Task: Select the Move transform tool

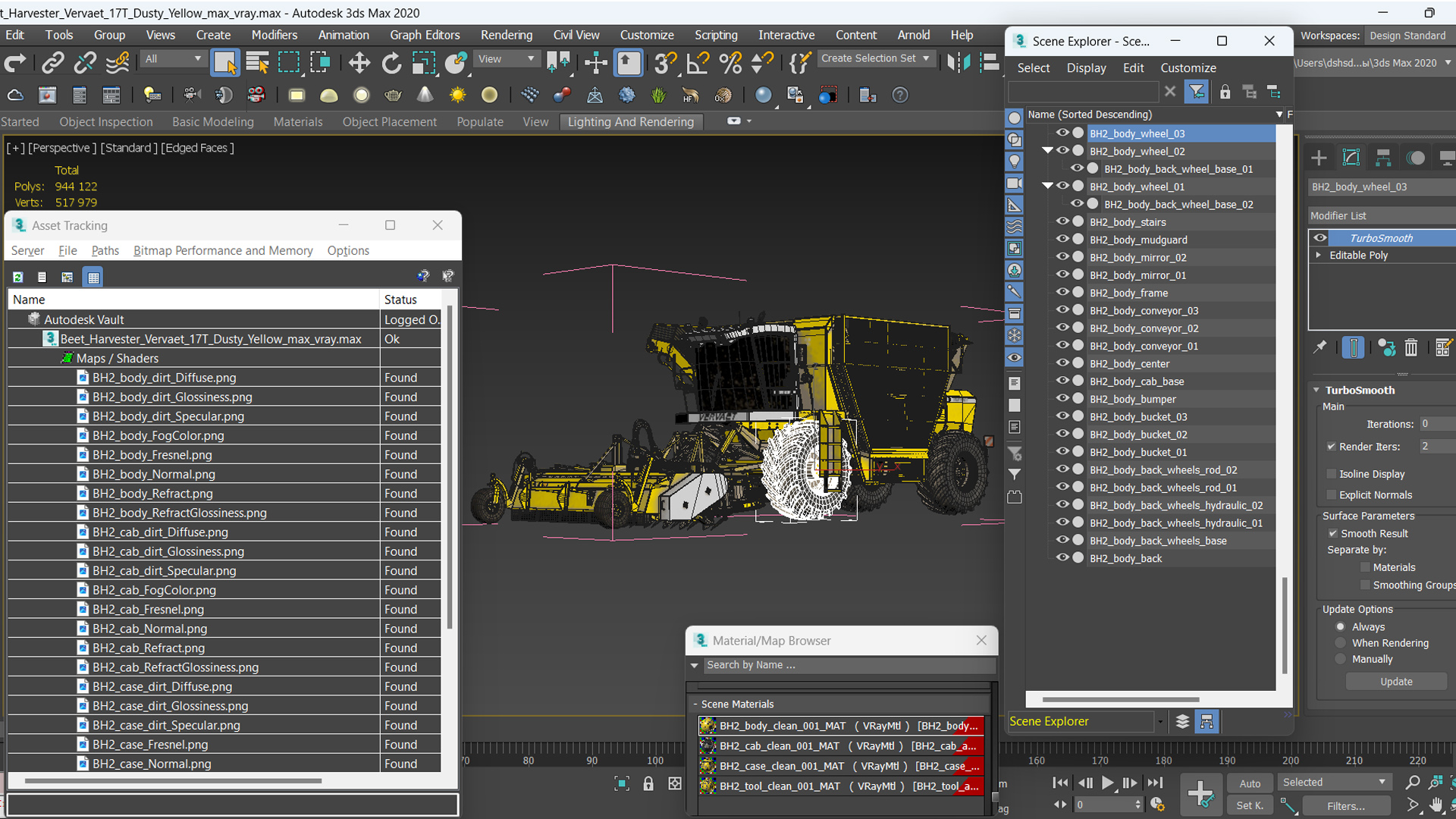Action: coord(359,63)
